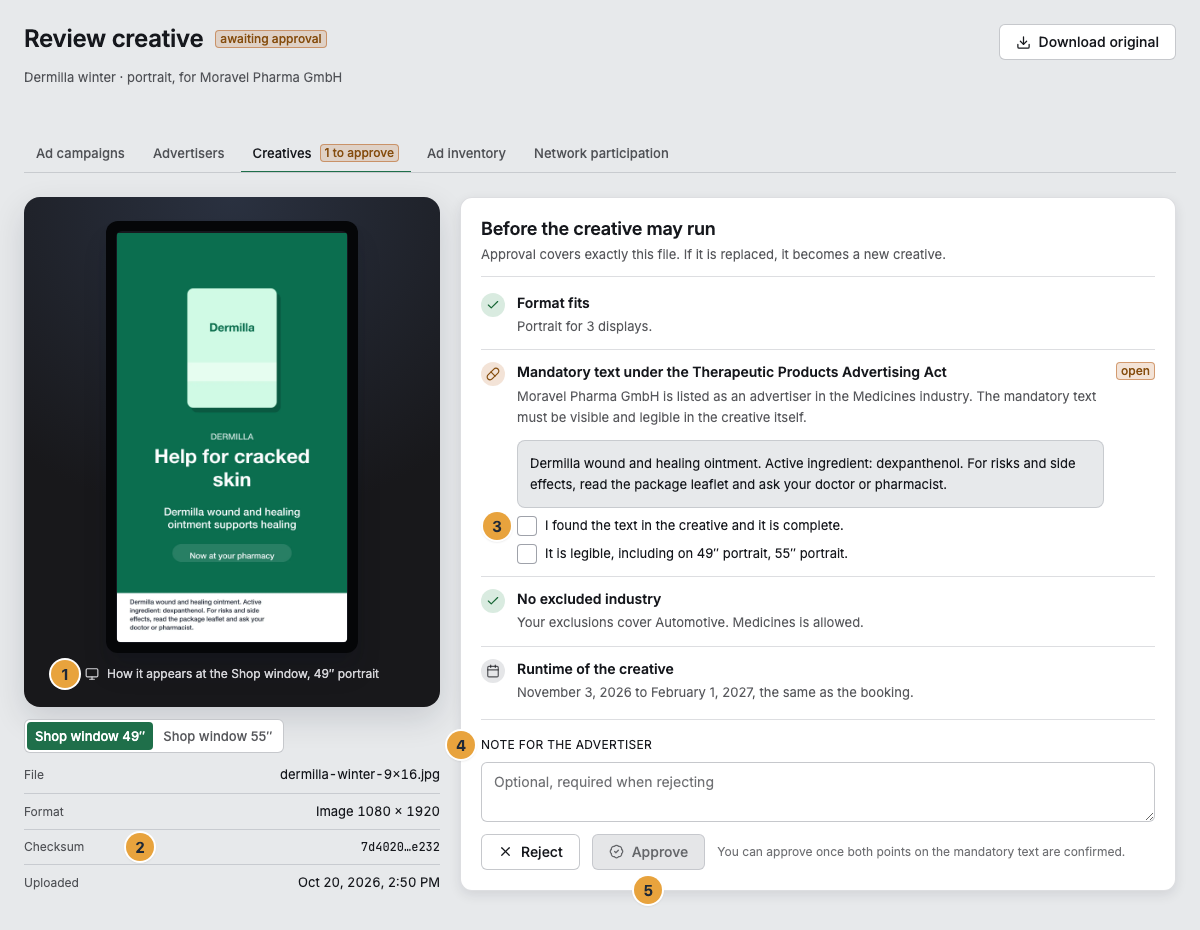The width and height of the screenshot is (1200, 930).
Task: Click 'How it appears at the Shop window' caption
Action: pos(243,674)
